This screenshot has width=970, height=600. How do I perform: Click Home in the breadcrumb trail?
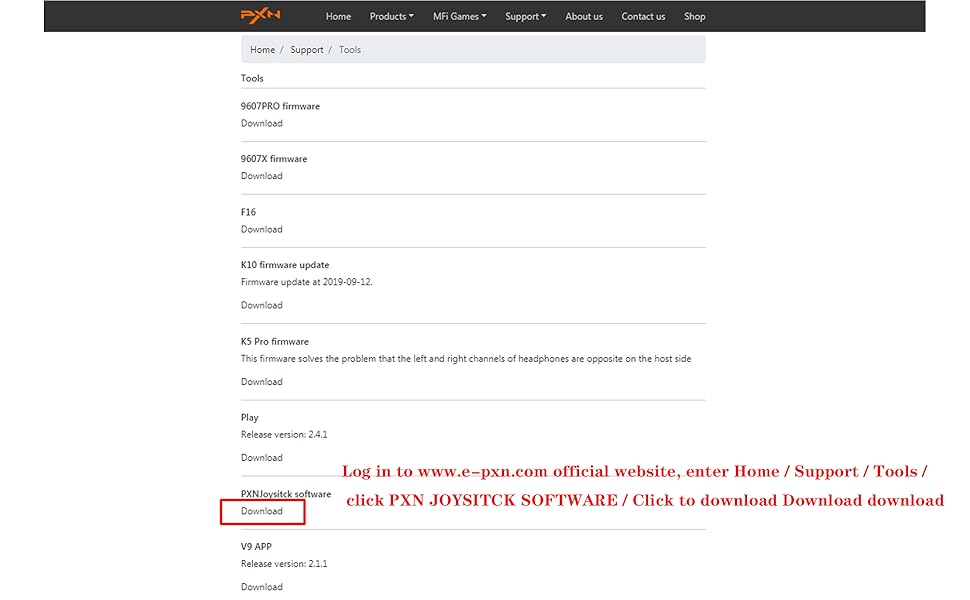coord(262,50)
